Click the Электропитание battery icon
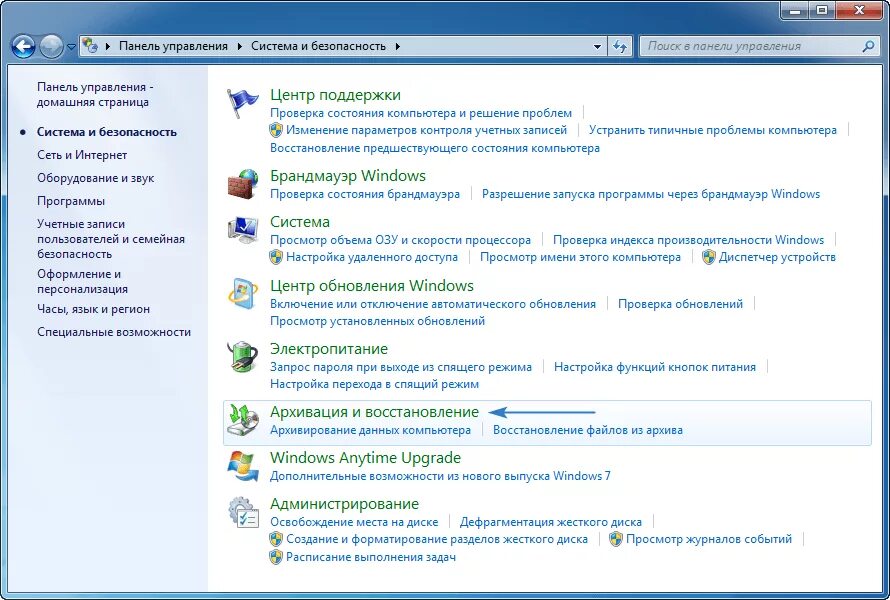This screenshot has height=600, width=890. [x=243, y=356]
